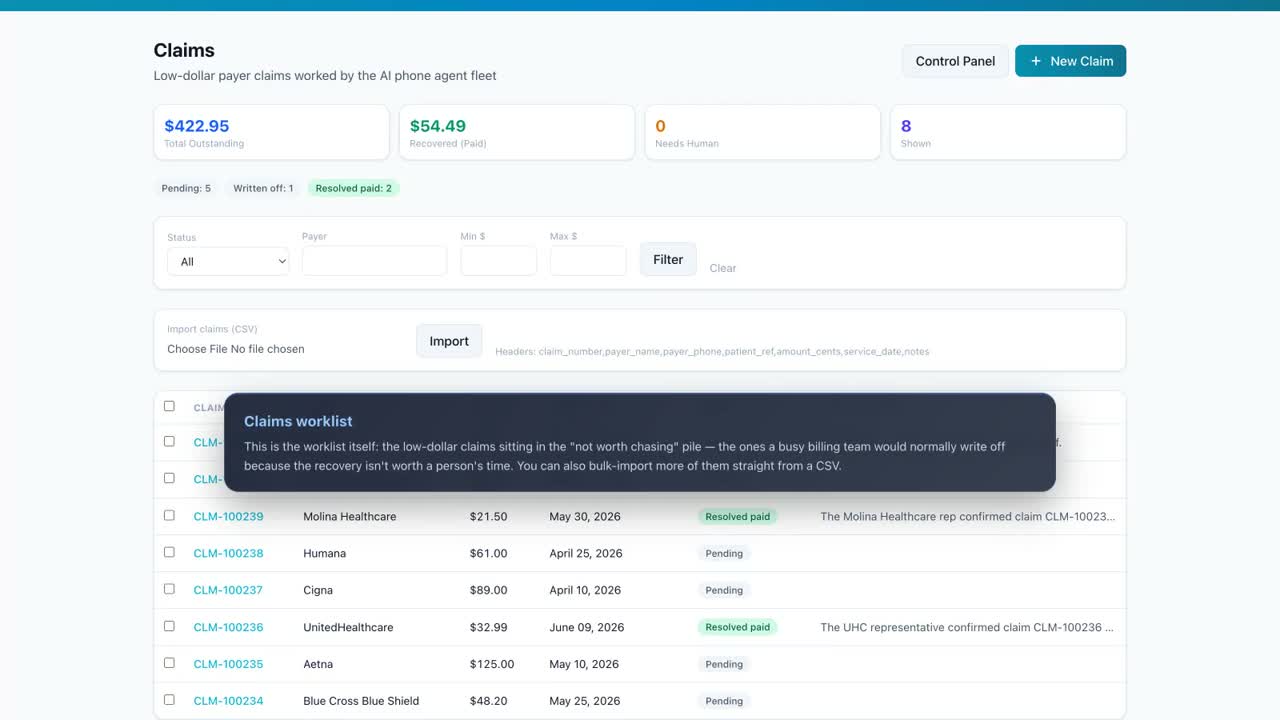
Task: Open claim CLM-100234
Action: 228,702
